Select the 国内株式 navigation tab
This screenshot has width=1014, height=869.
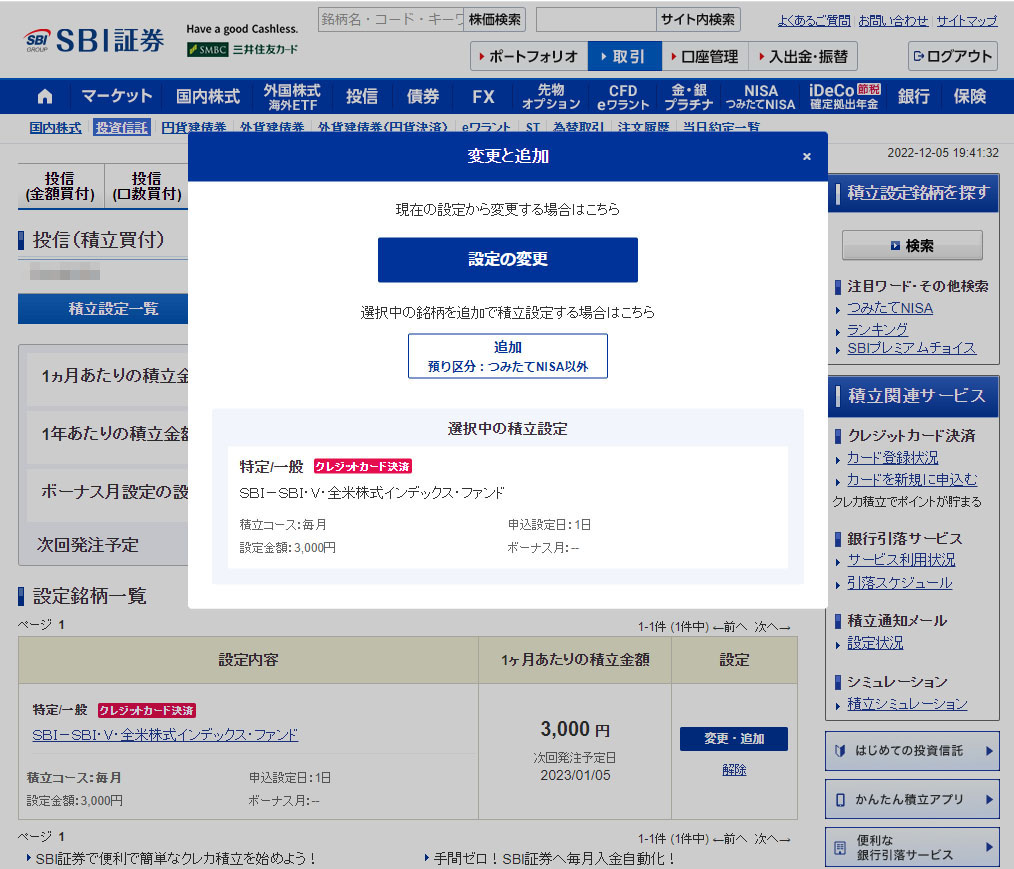tap(208, 97)
